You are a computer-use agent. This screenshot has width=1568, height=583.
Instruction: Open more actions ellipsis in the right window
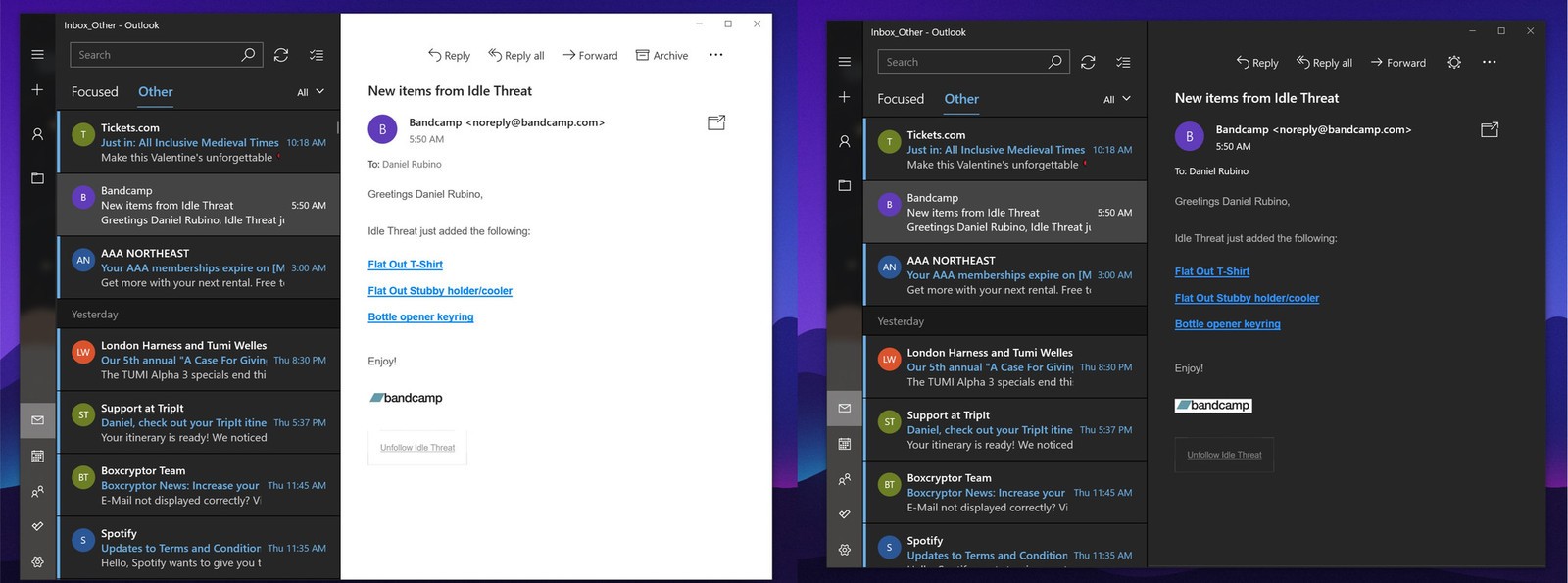tap(1490, 62)
